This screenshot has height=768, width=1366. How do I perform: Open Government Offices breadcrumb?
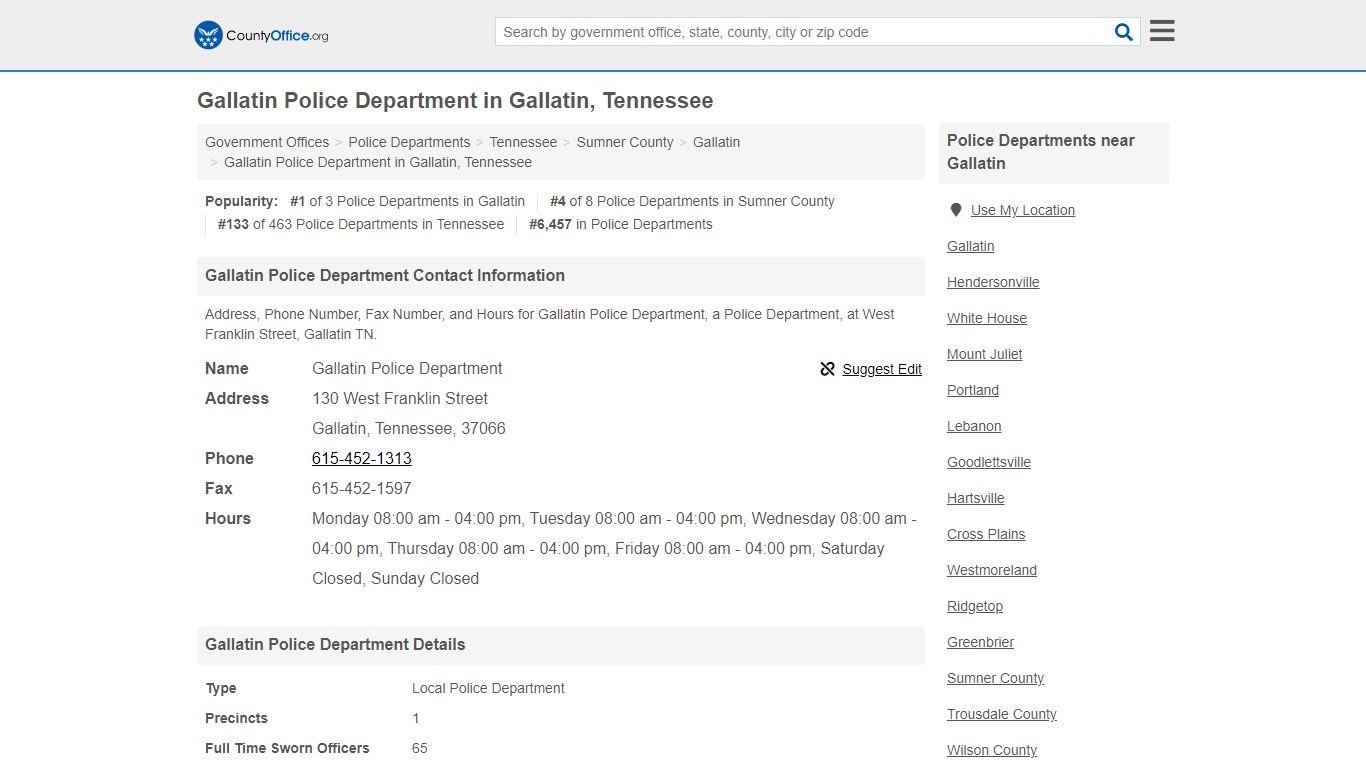coord(267,142)
